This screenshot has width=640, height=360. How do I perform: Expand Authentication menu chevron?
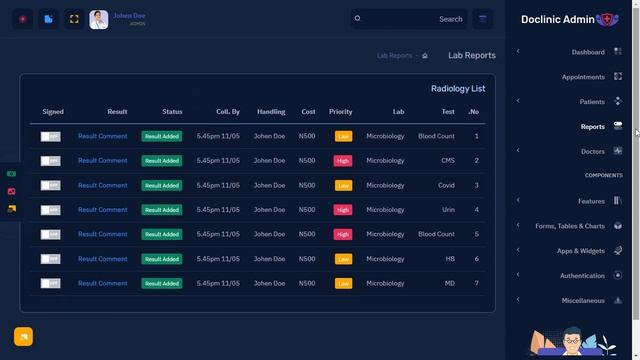click(x=518, y=275)
